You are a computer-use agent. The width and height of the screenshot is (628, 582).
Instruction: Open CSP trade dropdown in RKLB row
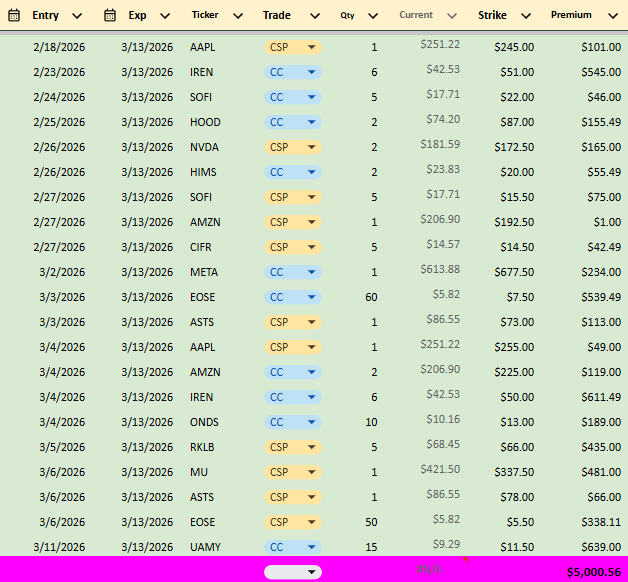click(x=293, y=447)
